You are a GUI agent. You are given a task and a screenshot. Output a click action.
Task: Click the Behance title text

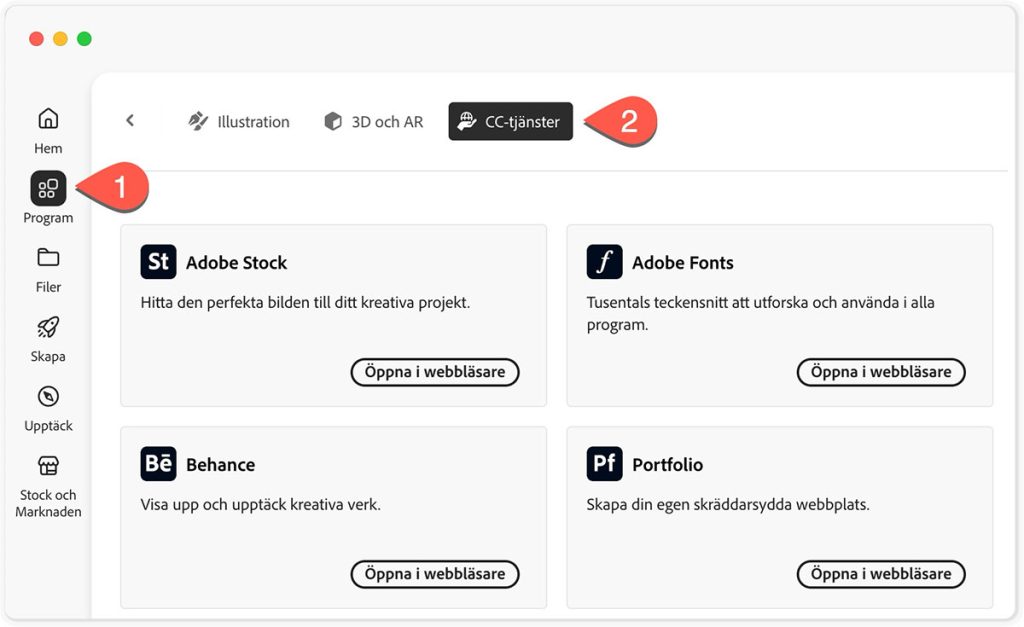[221, 465]
